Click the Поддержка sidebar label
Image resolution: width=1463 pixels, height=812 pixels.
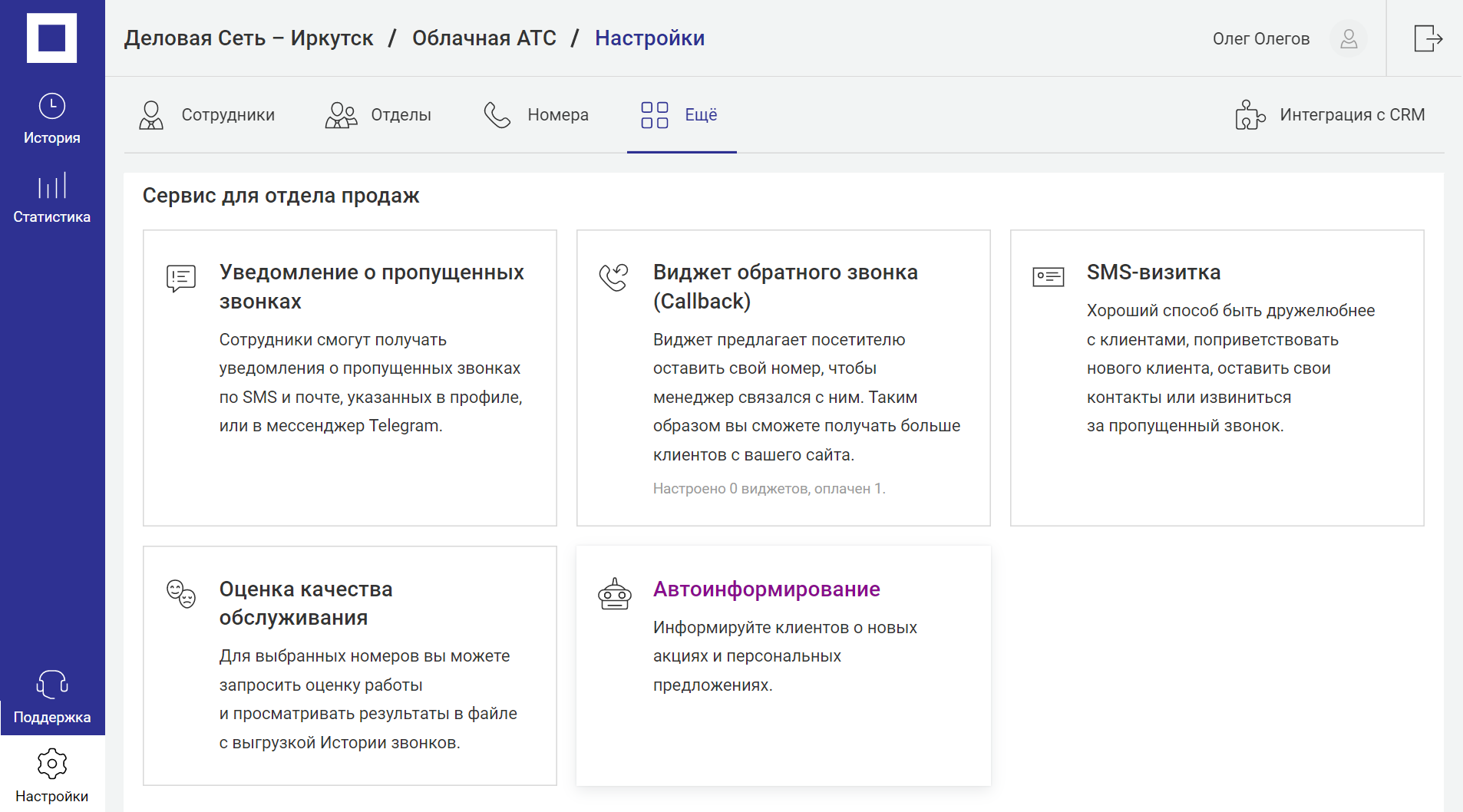[52, 718]
